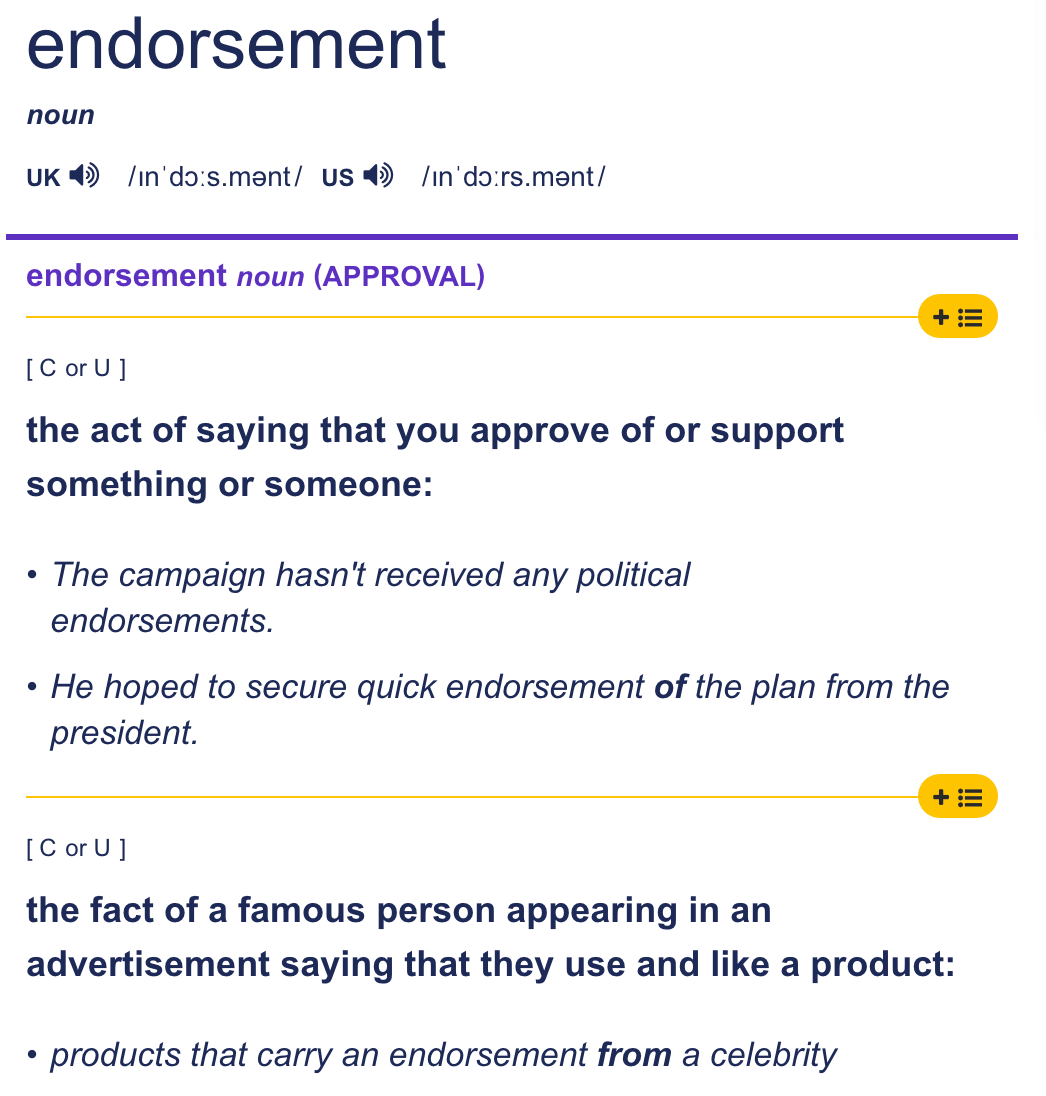Click the bold 'from' in the celebrity example
Viewport: 1046px width, 1096px height.
click(x=634, y=1055)
